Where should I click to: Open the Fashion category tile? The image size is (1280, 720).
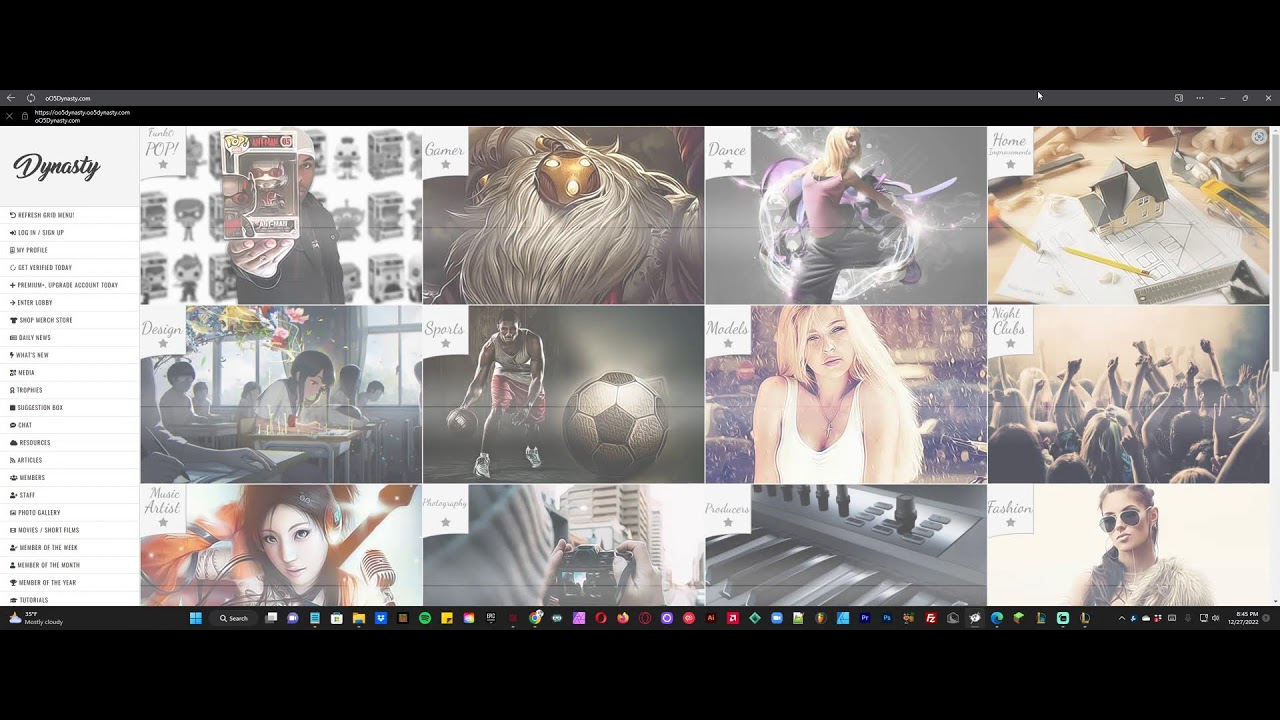[1128, 545]
